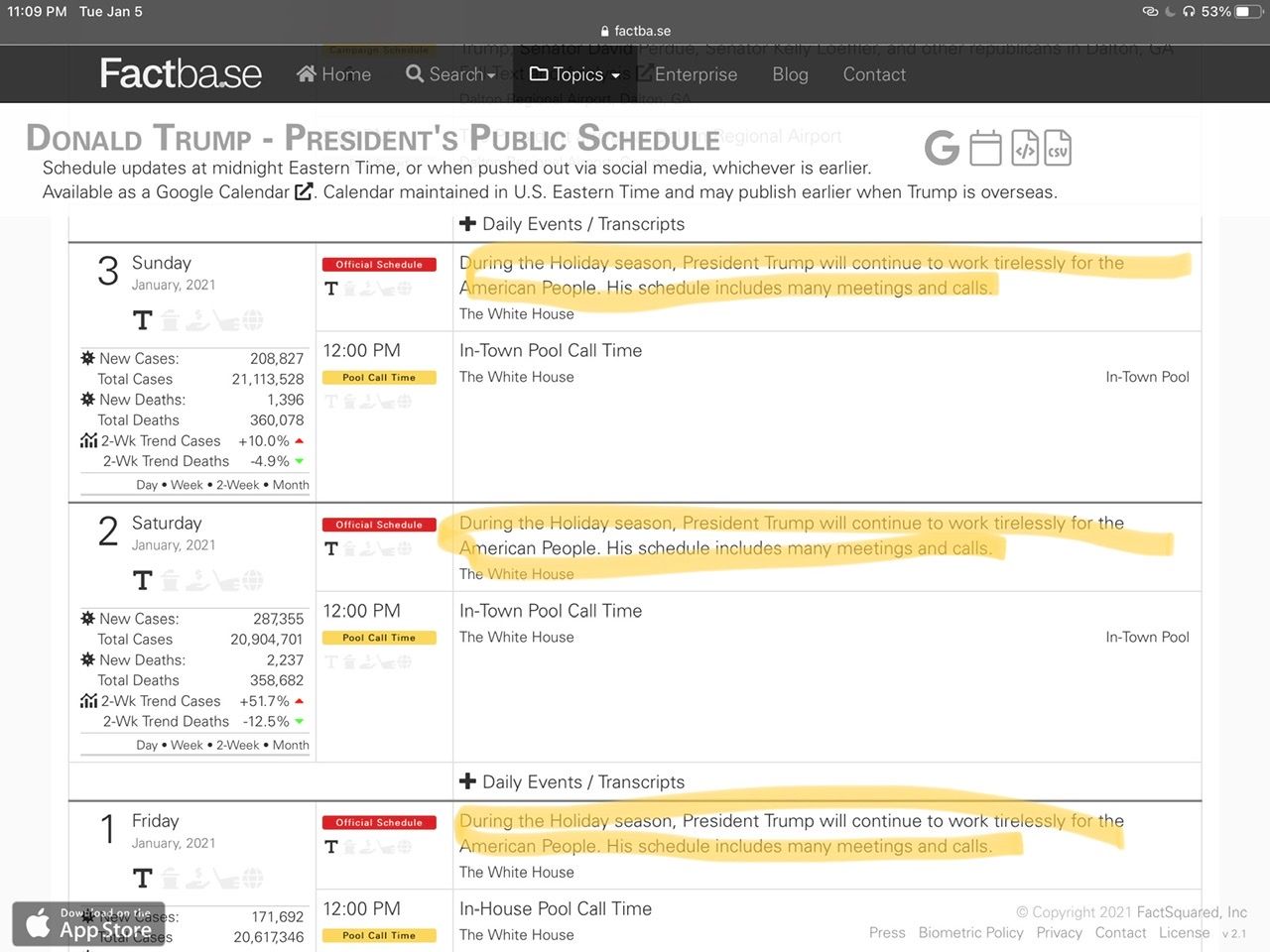Open the Google Calendar link

(223, 191)
